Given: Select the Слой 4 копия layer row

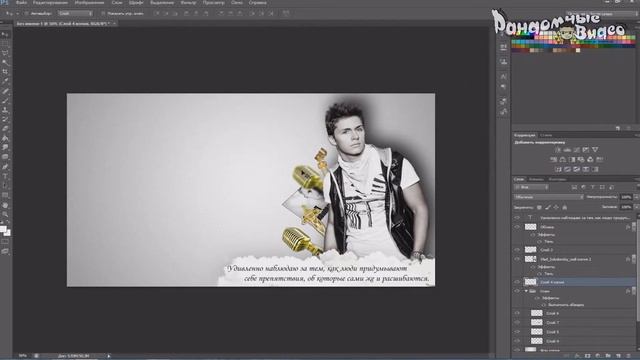Looking at the screenshot, I should (573, 282).
